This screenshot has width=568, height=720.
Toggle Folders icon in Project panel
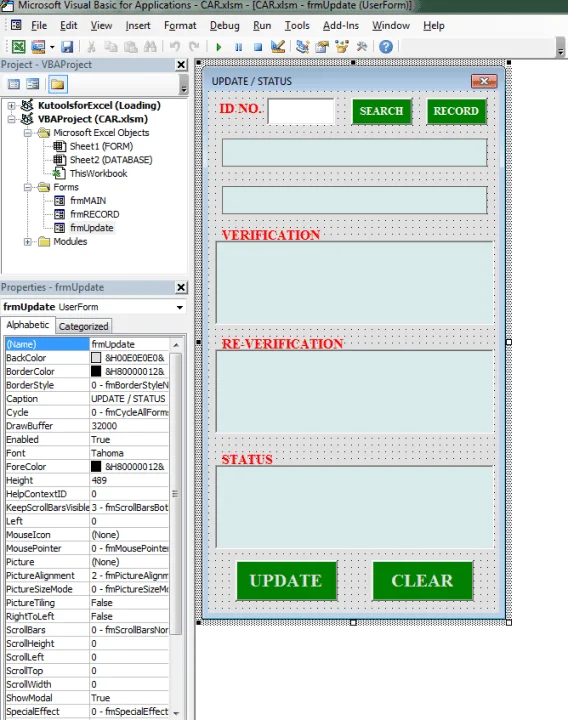pos(57,84)
